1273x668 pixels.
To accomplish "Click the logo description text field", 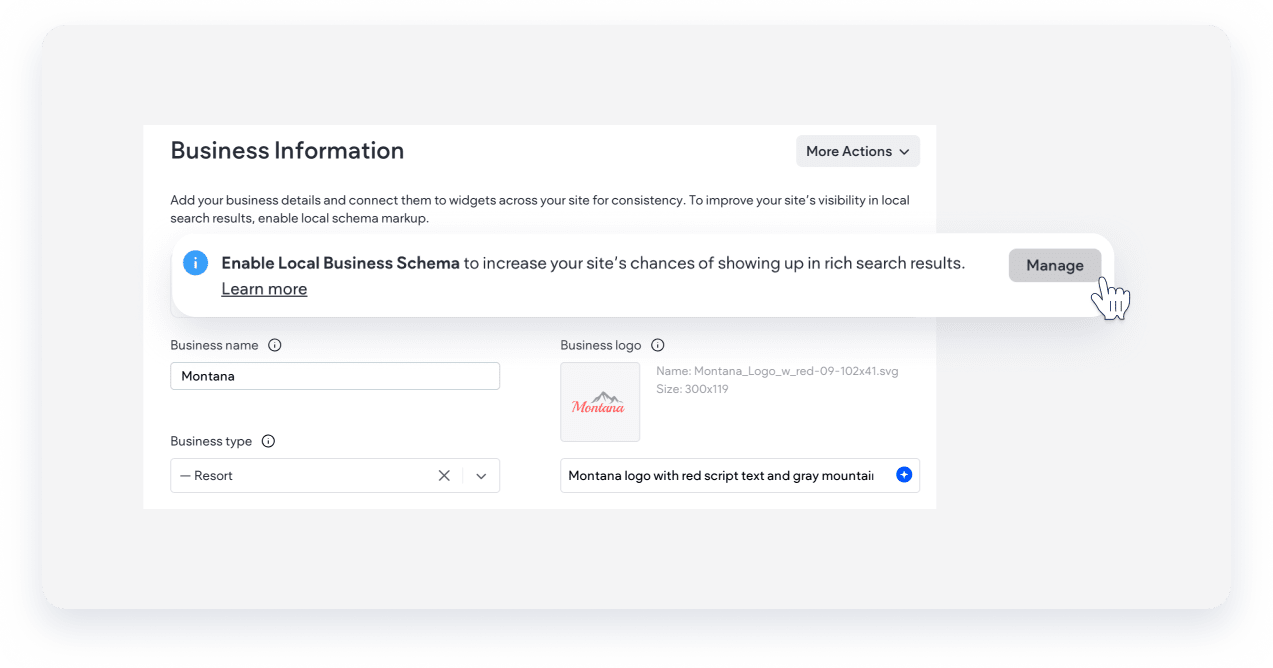I will [x=720, y=474].
